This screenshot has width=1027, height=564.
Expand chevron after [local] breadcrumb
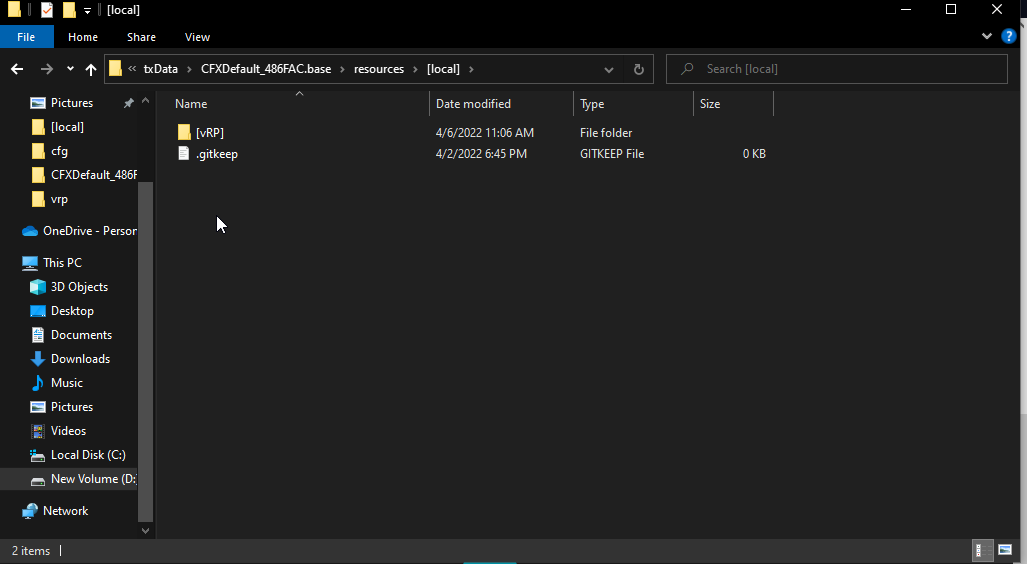point(471,69)
